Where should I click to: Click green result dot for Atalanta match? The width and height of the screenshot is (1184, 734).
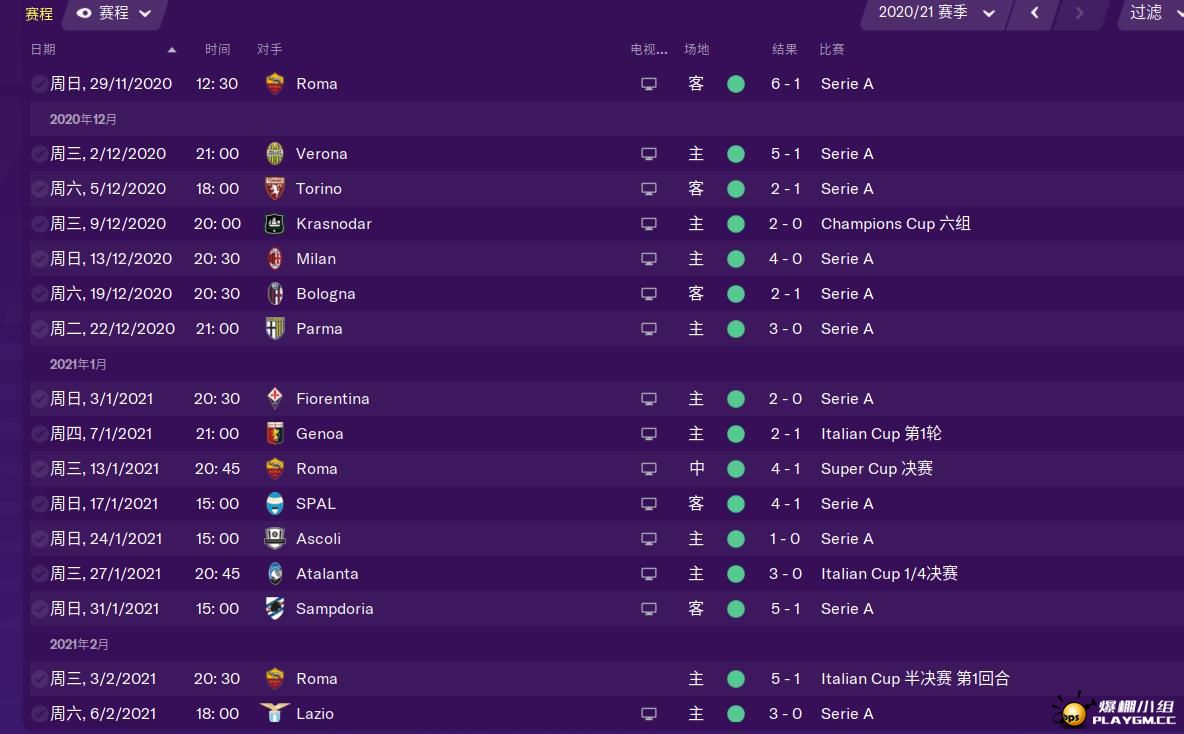(735, 574)
